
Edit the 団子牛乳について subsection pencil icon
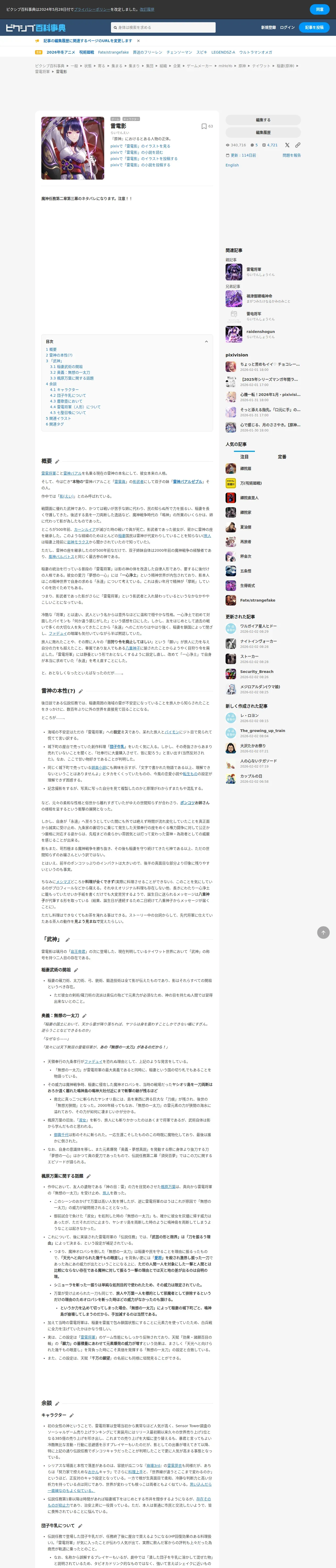(80, 1526)
